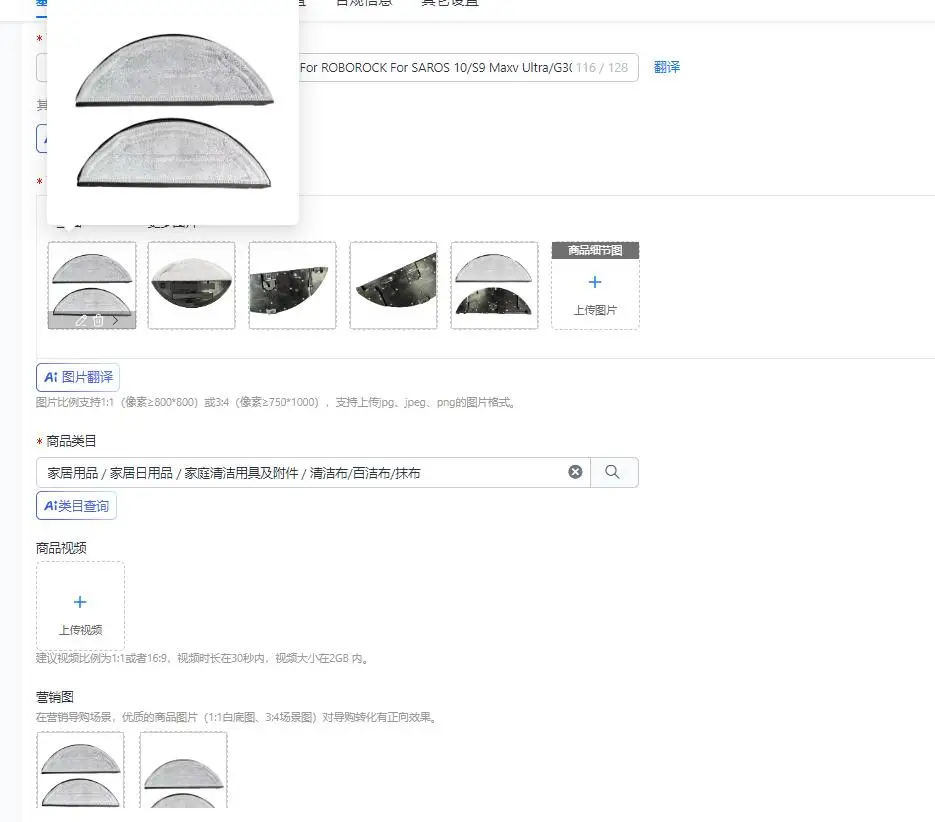
Task: Select the second marketing image thumbnail
Action: click(184, 770)
